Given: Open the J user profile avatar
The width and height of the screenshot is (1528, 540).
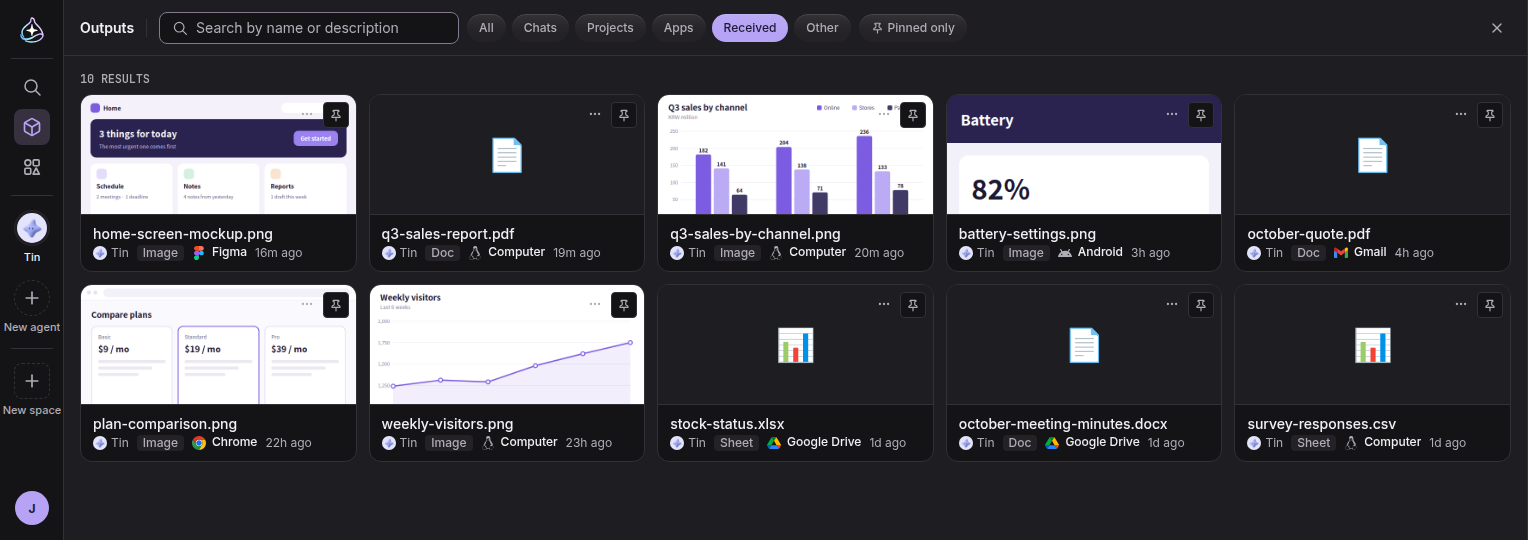Looking at the screenshot, I should [32, 508].
